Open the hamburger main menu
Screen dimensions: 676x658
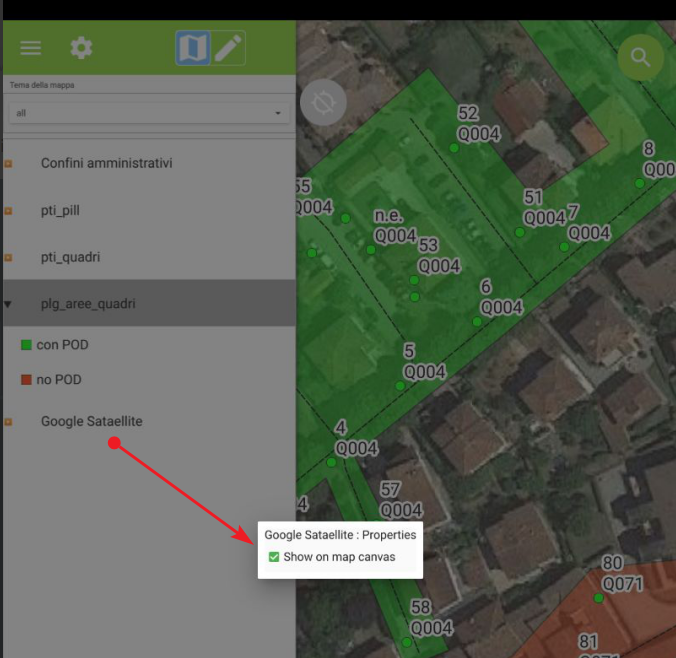tap(31, 48)
